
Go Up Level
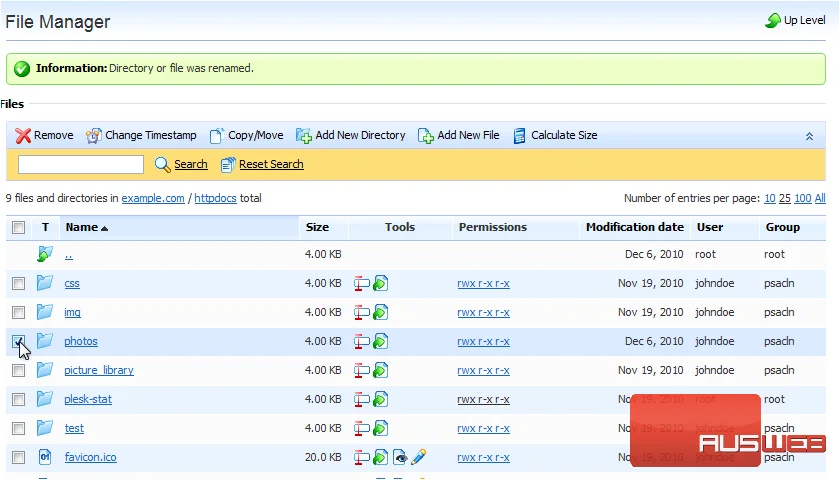(x=795, y=20)
